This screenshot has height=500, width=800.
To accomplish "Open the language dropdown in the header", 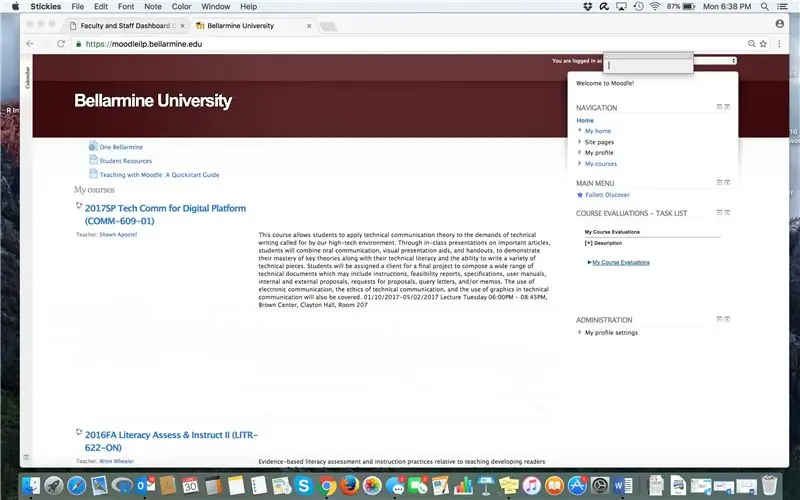I will click(715, 61).
